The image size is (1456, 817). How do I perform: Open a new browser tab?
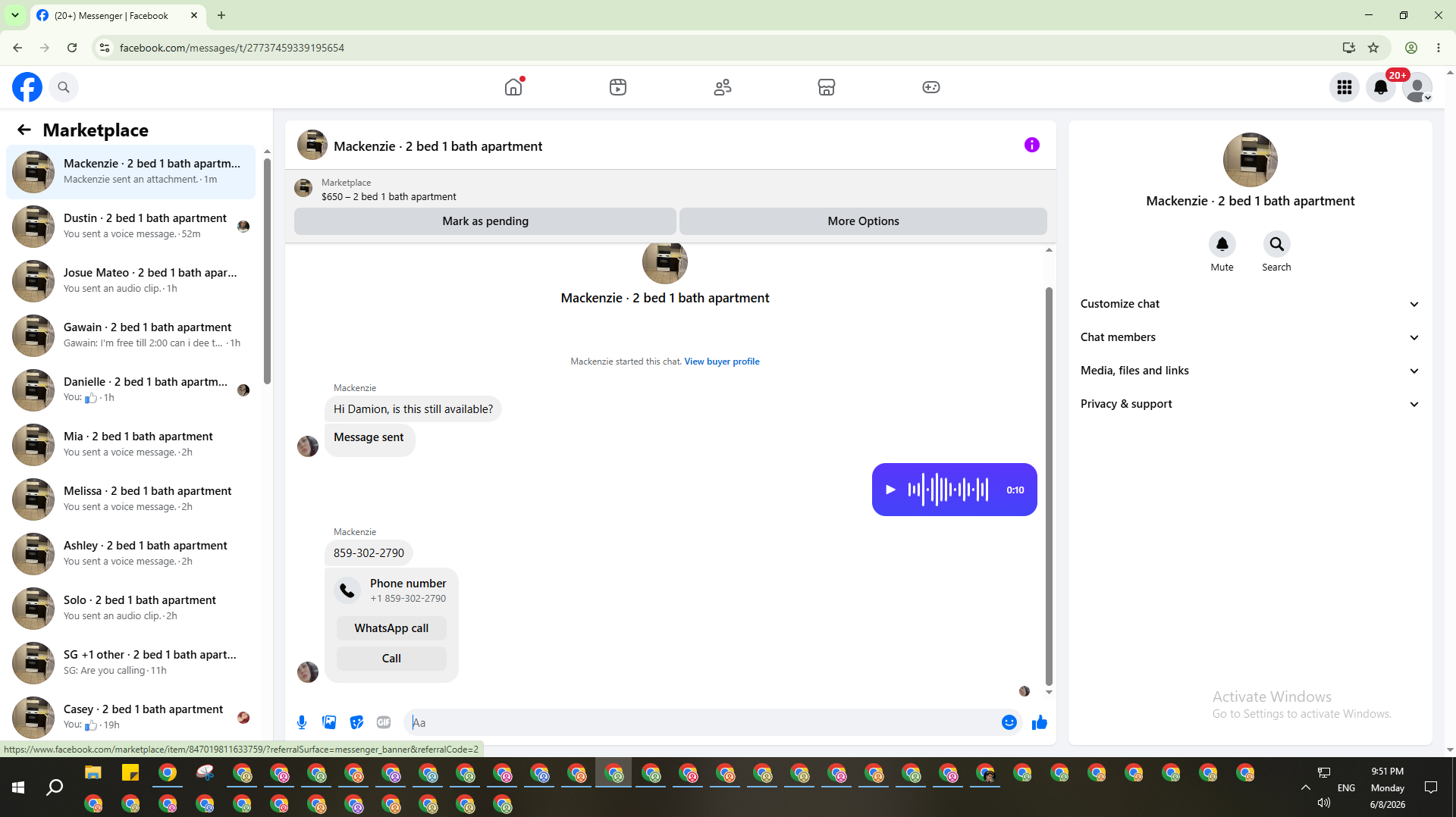coord(221,15)
